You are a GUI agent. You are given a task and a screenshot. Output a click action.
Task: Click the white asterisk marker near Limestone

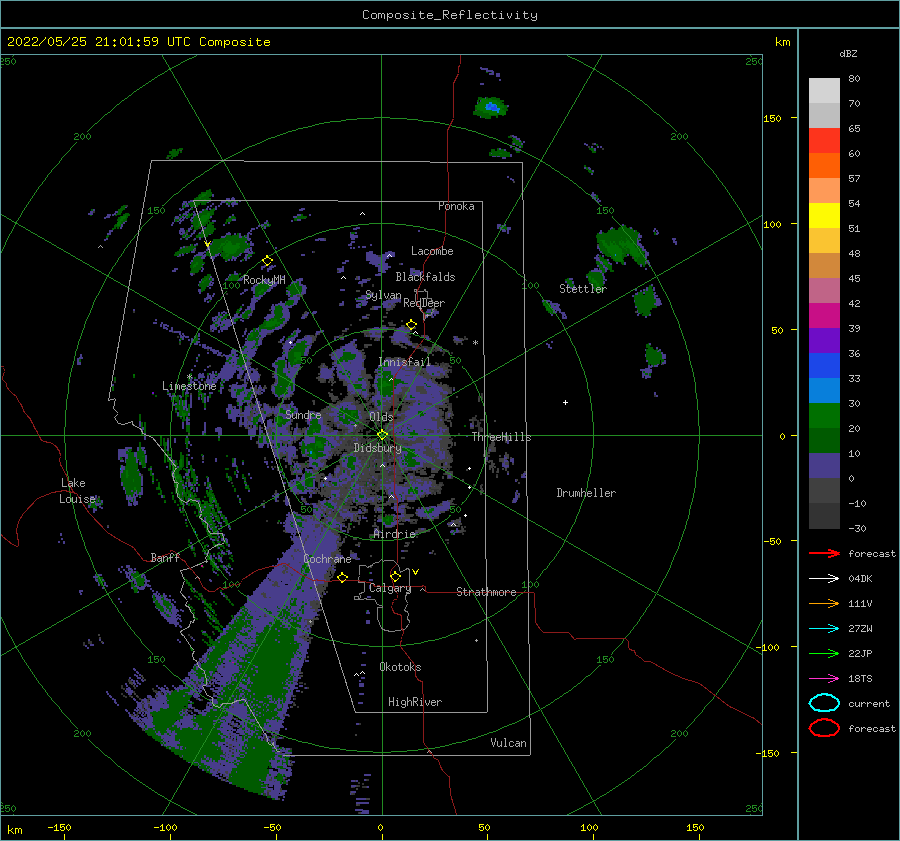click(189, 377)
